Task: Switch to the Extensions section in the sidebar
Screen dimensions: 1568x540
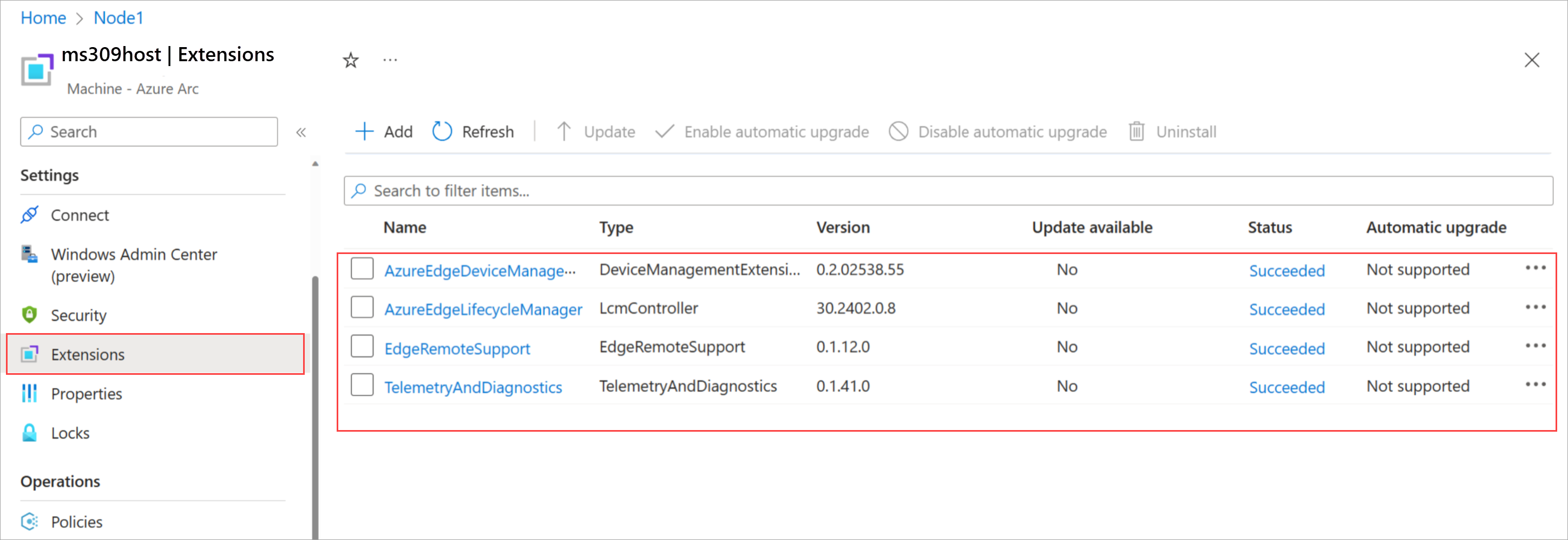Action: 88,354
